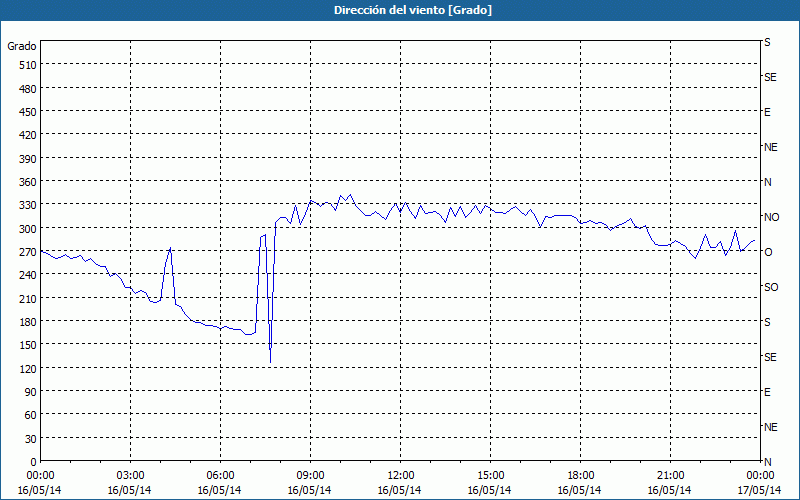Select the 270 y-axis value

(x=28, y=252)
